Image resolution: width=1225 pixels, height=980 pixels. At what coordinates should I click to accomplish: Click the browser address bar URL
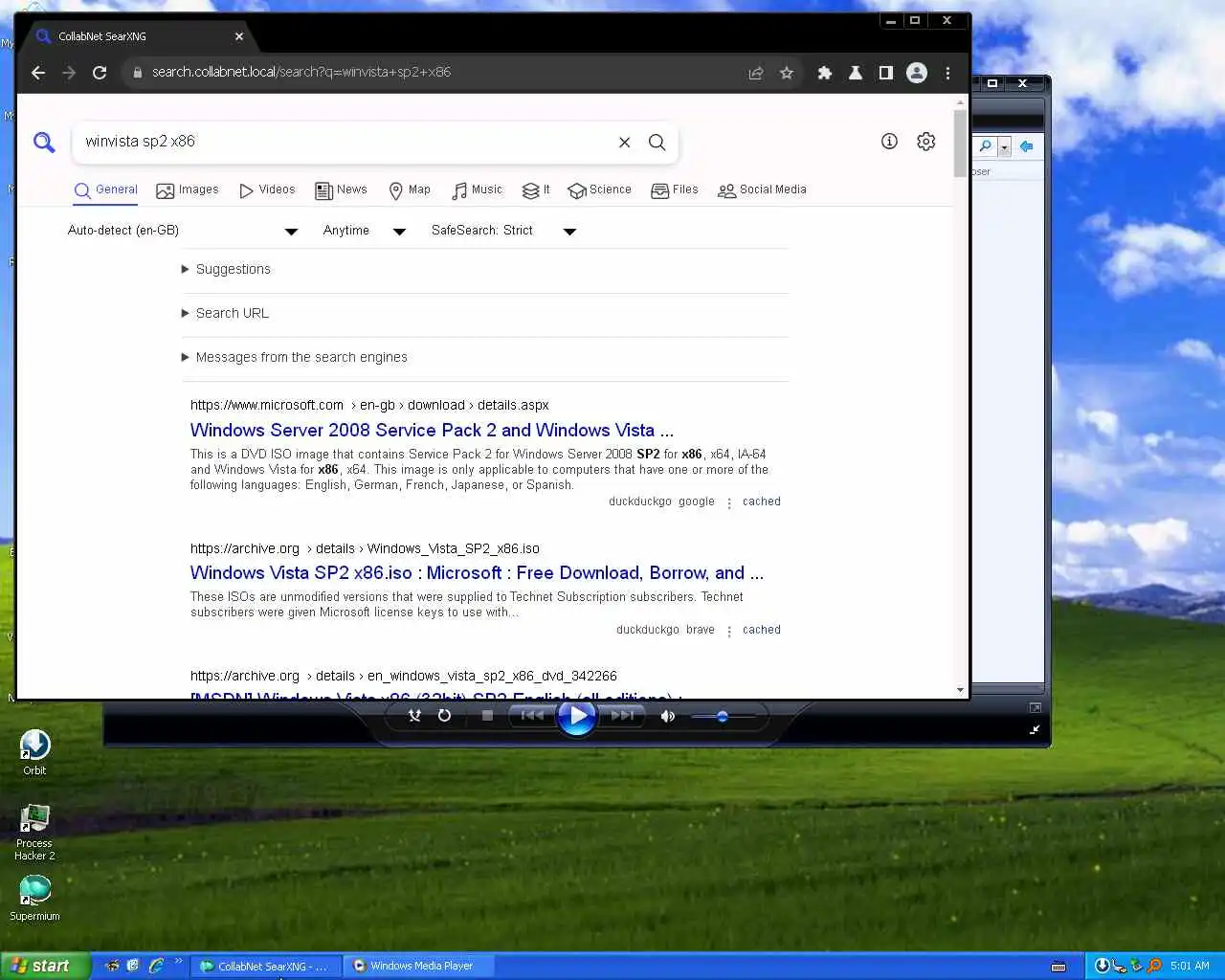coord(301,73)
